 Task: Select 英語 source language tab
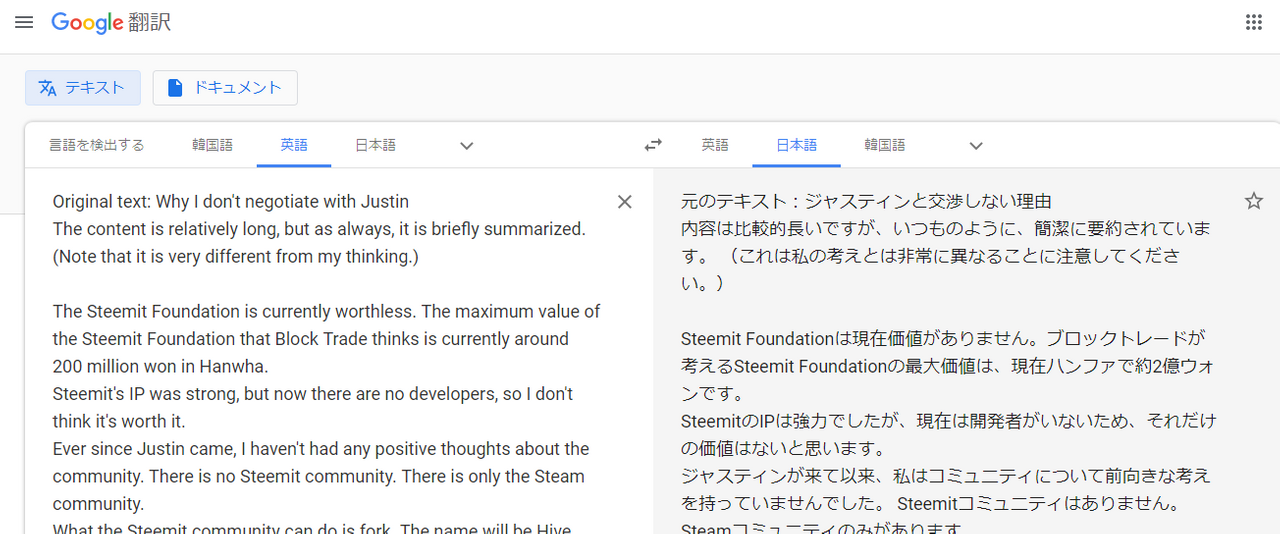coord(294,145)
